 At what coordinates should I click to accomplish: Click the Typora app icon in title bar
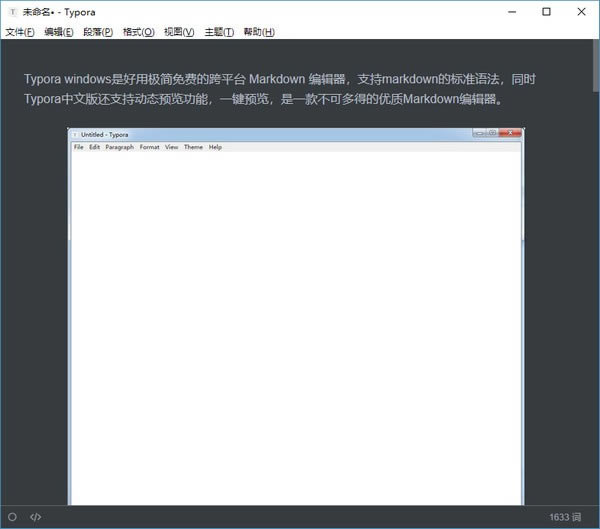[11, 12]
